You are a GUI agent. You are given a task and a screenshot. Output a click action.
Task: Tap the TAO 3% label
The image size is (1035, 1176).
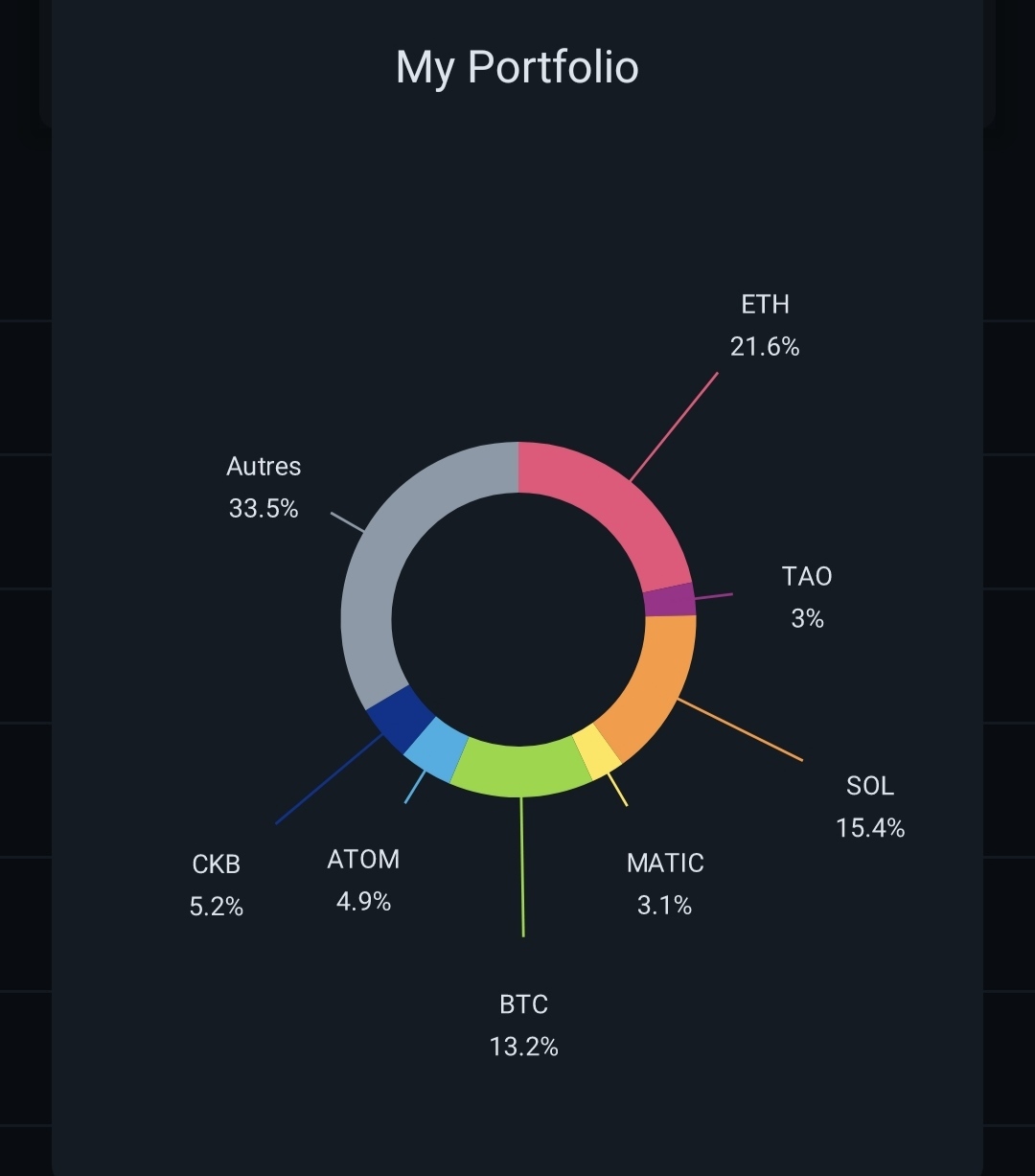tap(807, 597)
